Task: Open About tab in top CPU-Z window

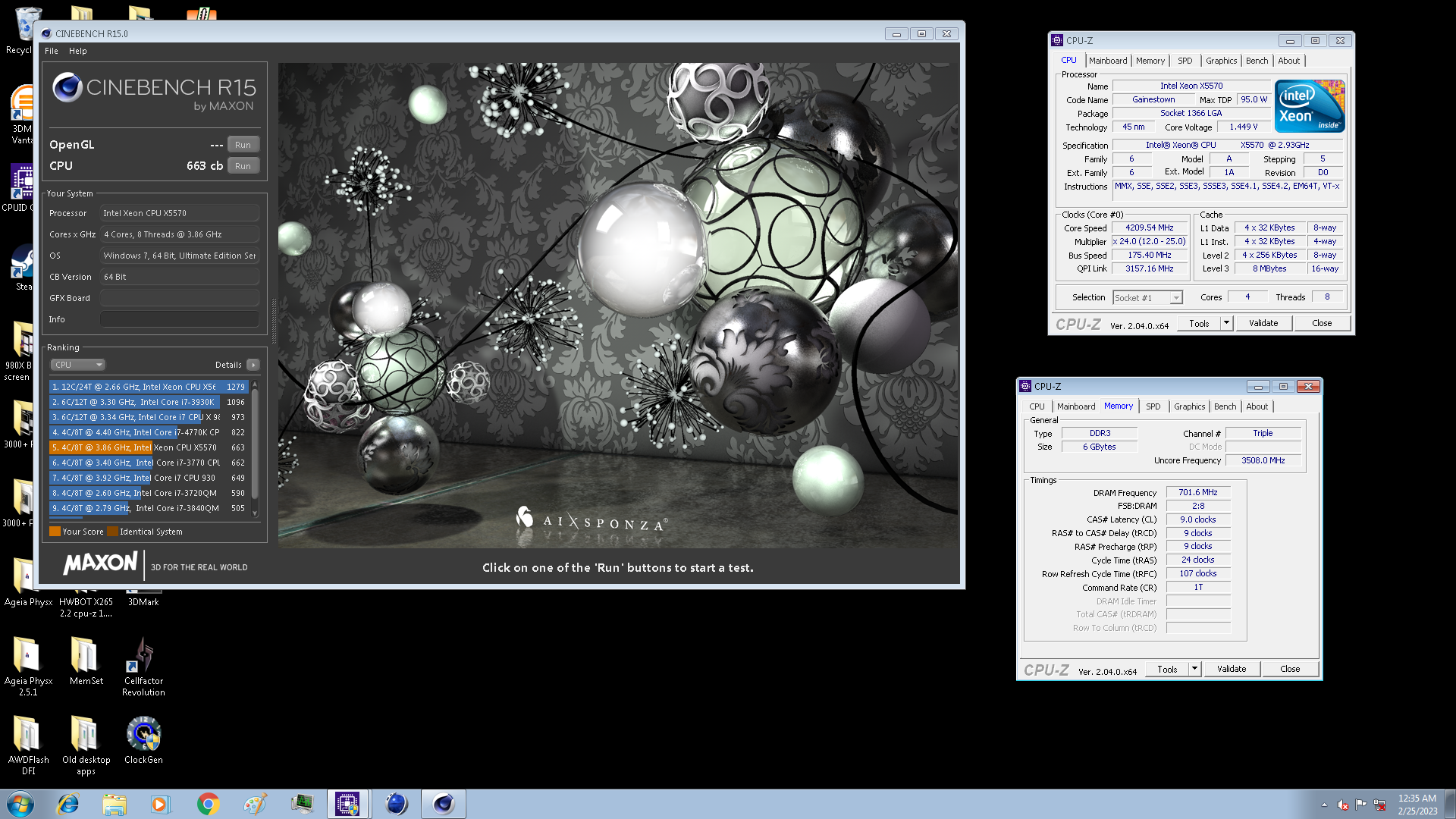Action: (x=1288, y=61)
